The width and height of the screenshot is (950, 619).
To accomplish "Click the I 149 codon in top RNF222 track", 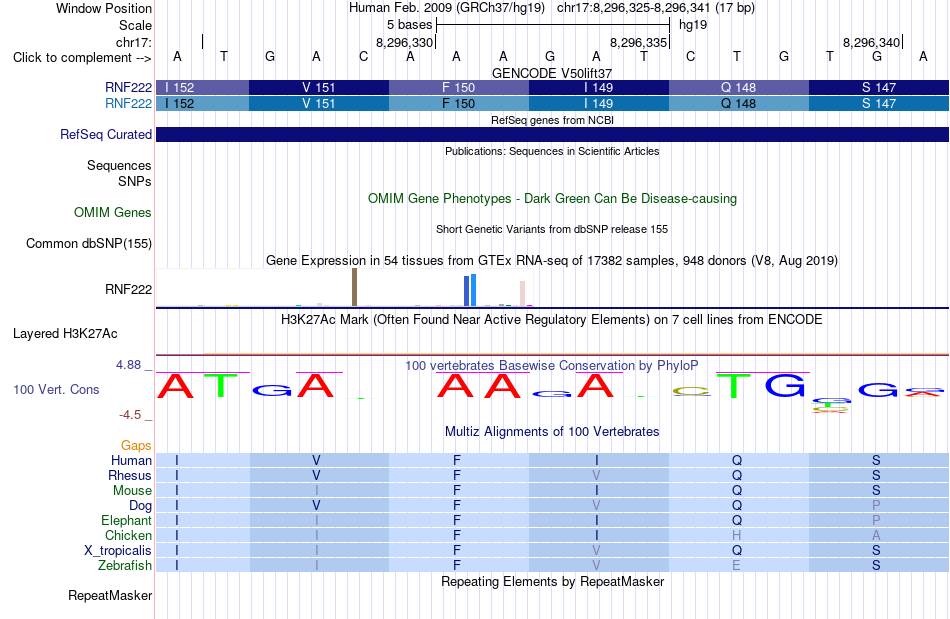I will click(x=599, y=87).
